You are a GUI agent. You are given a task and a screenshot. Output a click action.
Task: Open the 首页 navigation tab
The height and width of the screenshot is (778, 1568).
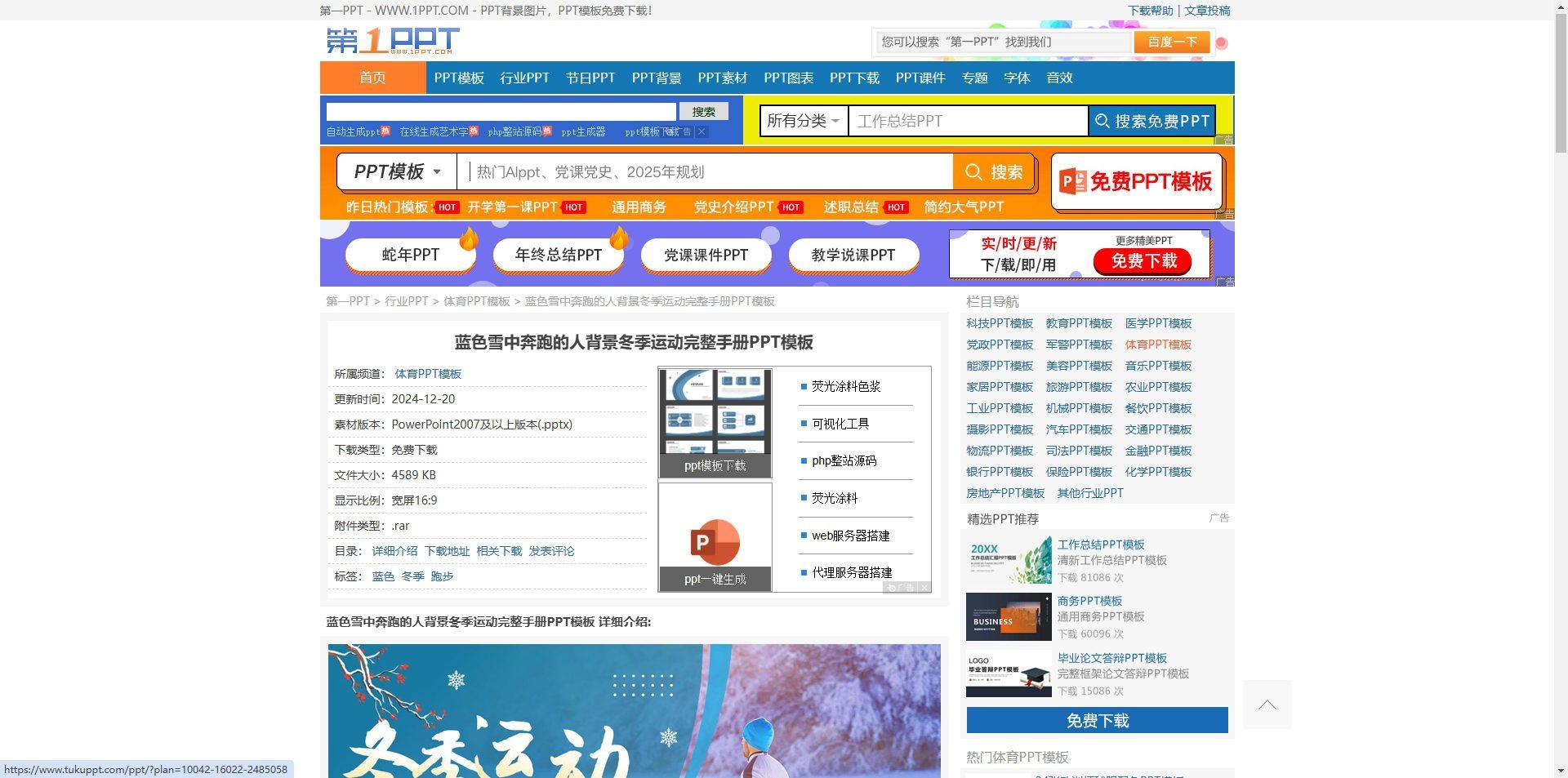(x=372, y=78)
